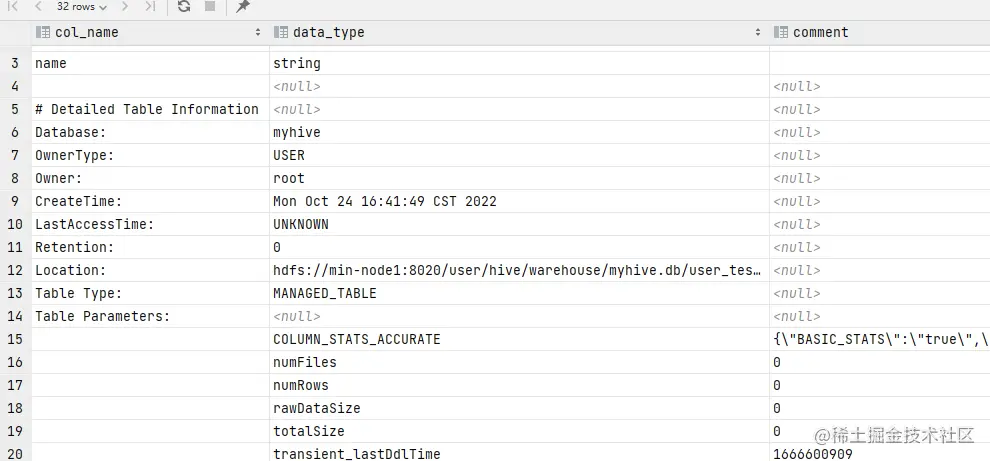
Task: Go to previous page of results
Action: (x=38, y=7)
